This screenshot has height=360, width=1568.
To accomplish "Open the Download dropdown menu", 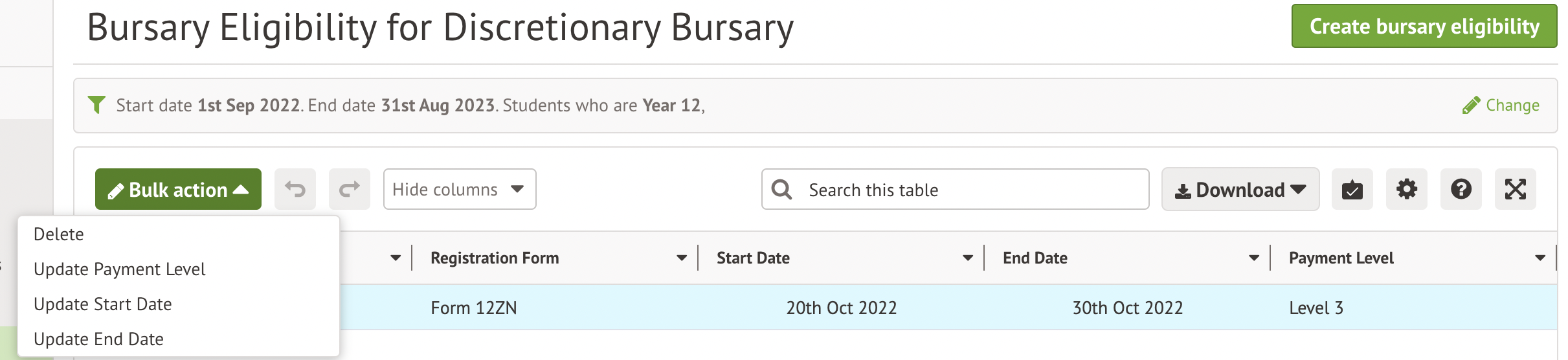I will 1240,189.
